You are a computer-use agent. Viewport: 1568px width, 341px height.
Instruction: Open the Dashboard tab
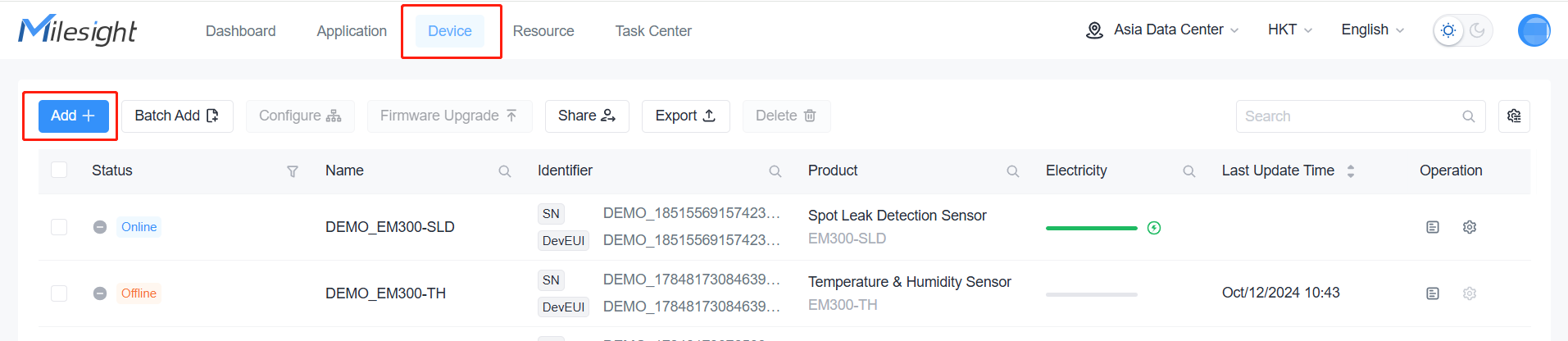tap(240, 31)
